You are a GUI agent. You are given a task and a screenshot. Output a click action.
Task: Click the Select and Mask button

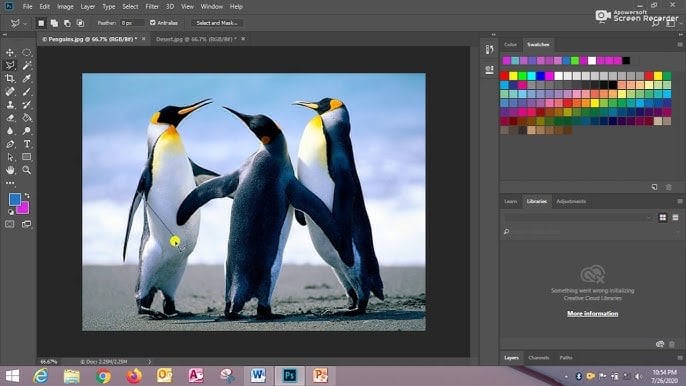217,23
